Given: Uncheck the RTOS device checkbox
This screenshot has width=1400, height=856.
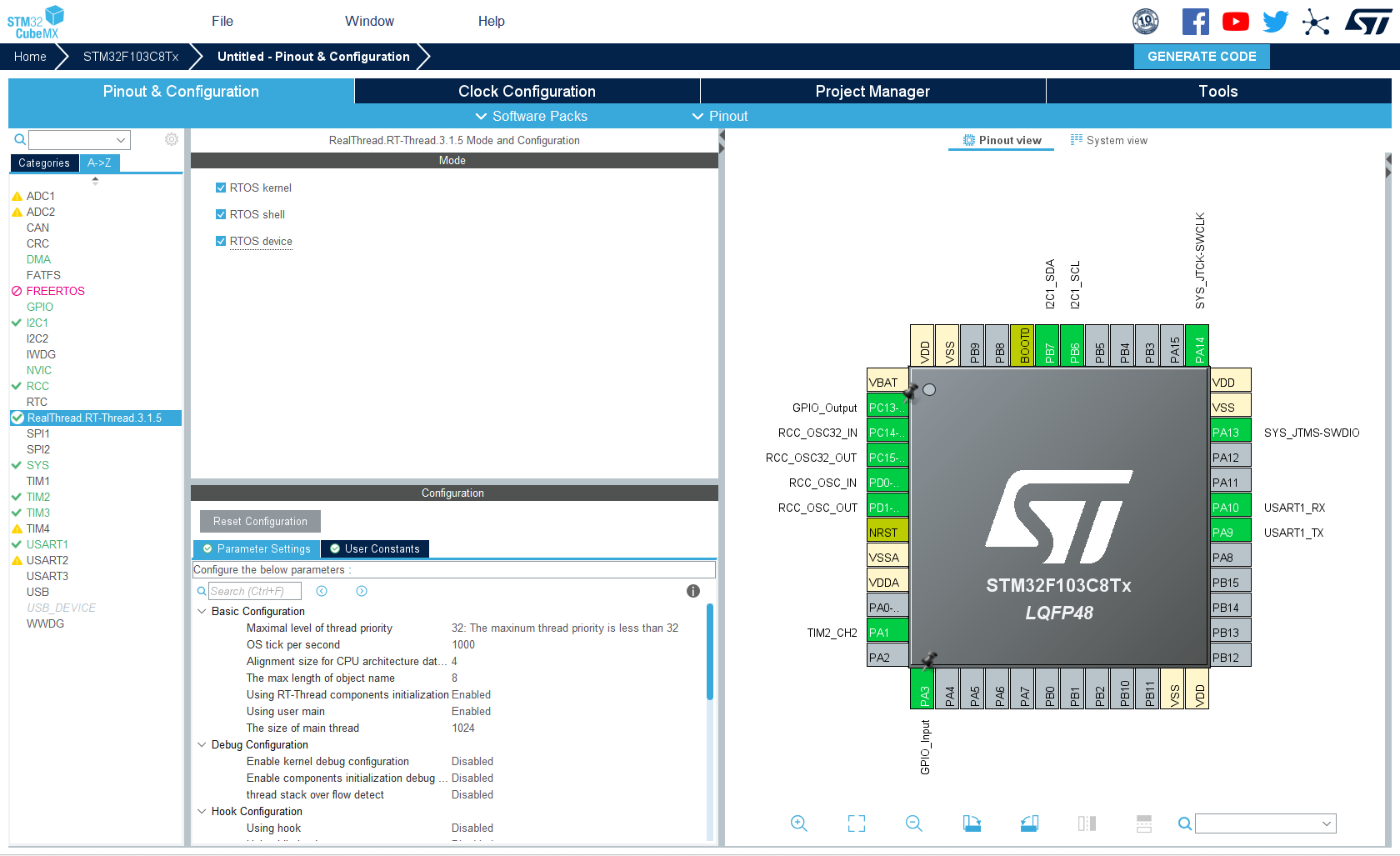Looking at the screenshot, I should pyautogui.click(x=221, y=241).
